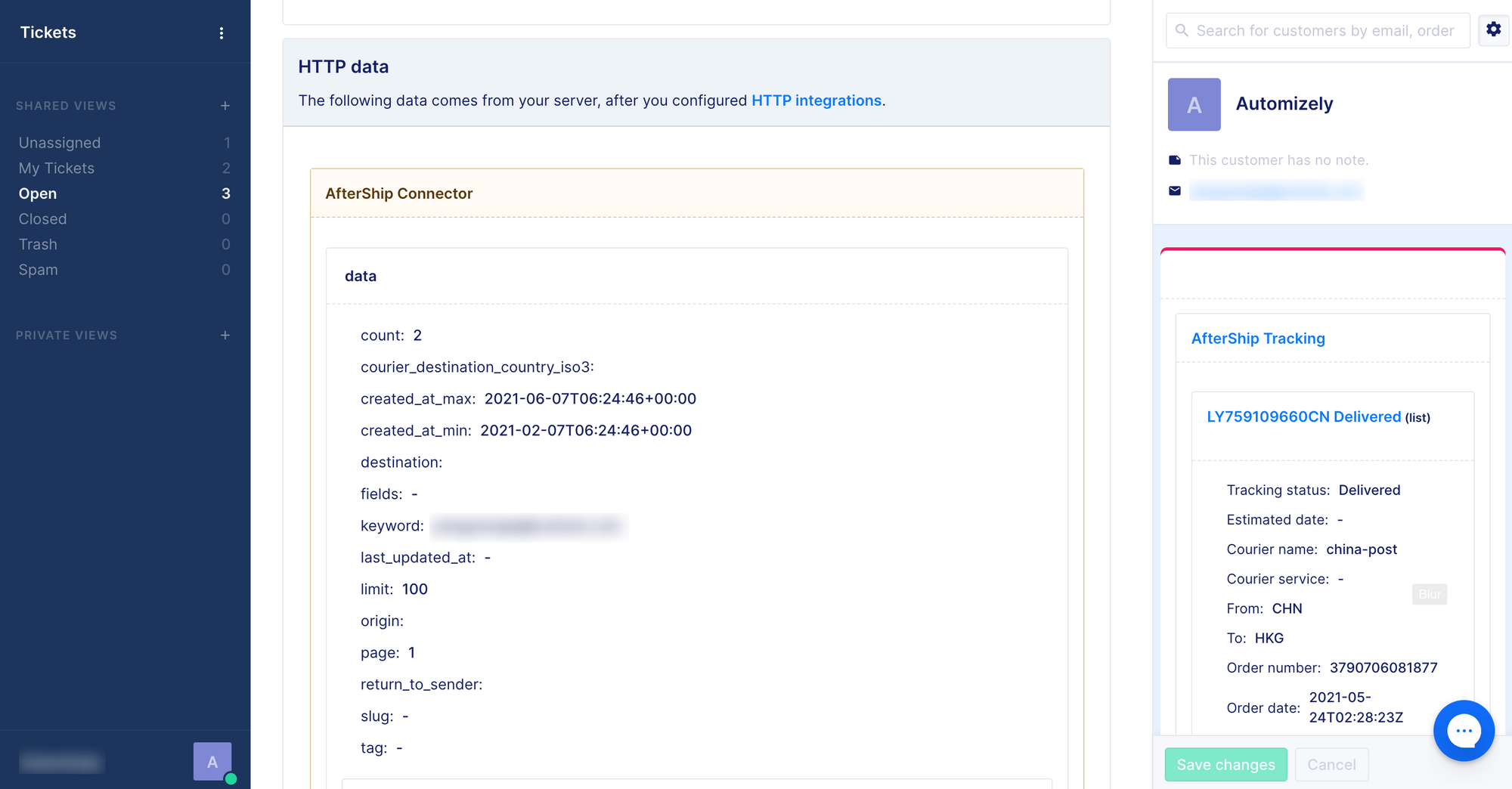The height and width of the screenshot is (789, 1512).
Task: Focus the customer search input field
Action: [x=1318, y=31]
